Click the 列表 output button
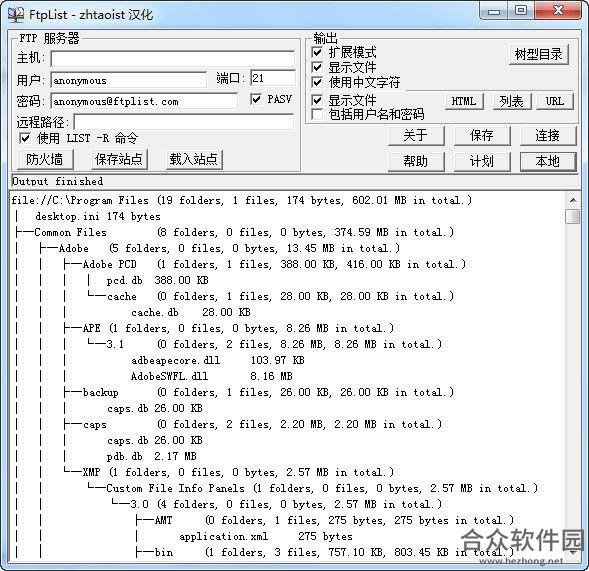589x571 pixels. (x=512, y=101)
